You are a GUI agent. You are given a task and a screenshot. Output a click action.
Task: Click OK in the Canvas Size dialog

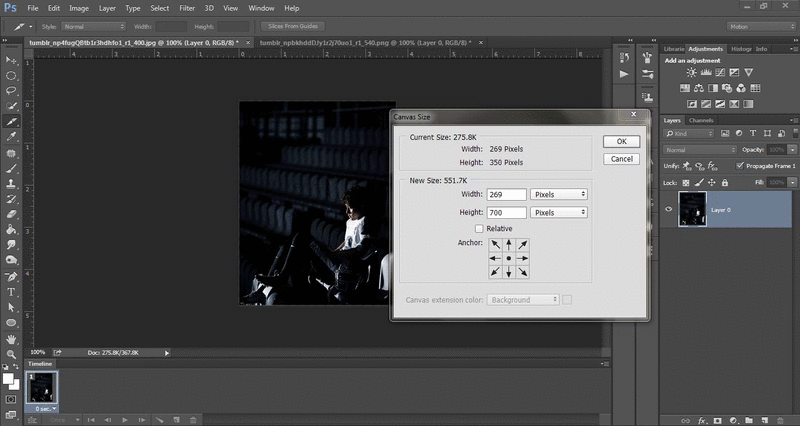(621, 142)
